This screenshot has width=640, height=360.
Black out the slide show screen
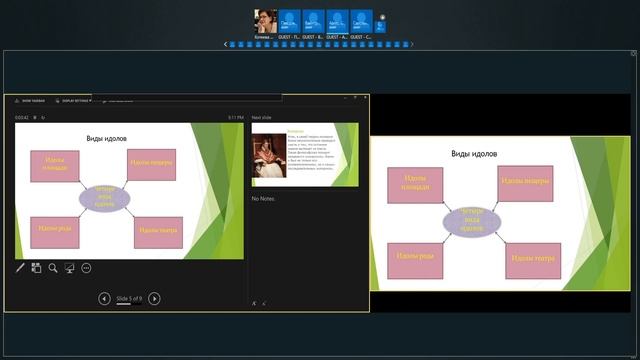(x=69, y=268)
